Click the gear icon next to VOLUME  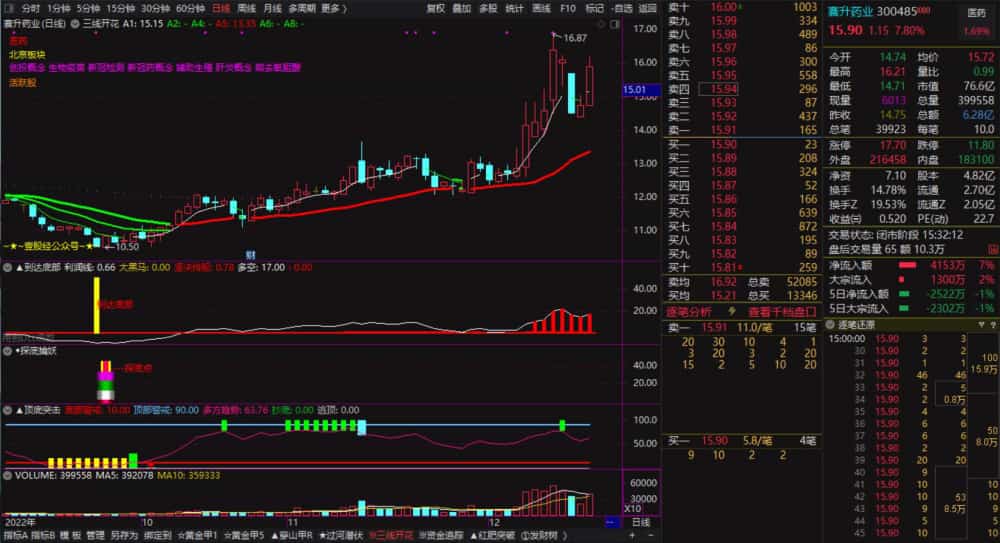coord(8,475)
